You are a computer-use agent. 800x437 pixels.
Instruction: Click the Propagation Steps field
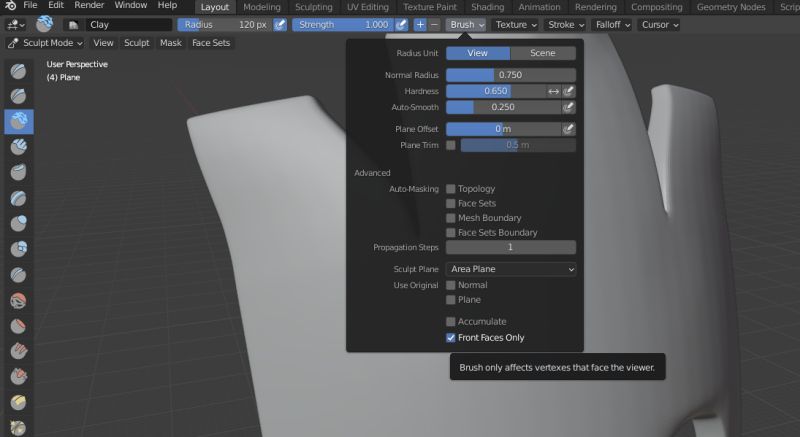tap(511, 247)
